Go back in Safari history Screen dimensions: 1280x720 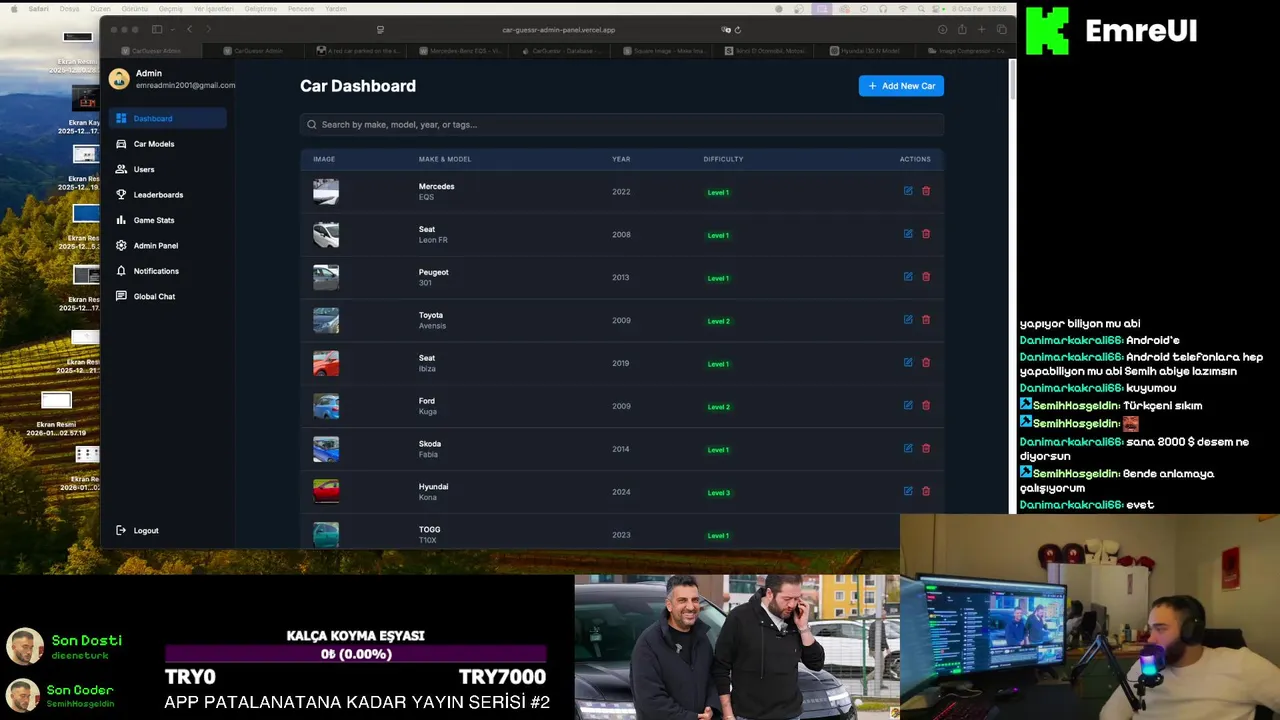pyautogui.click(x=190, y=30)
